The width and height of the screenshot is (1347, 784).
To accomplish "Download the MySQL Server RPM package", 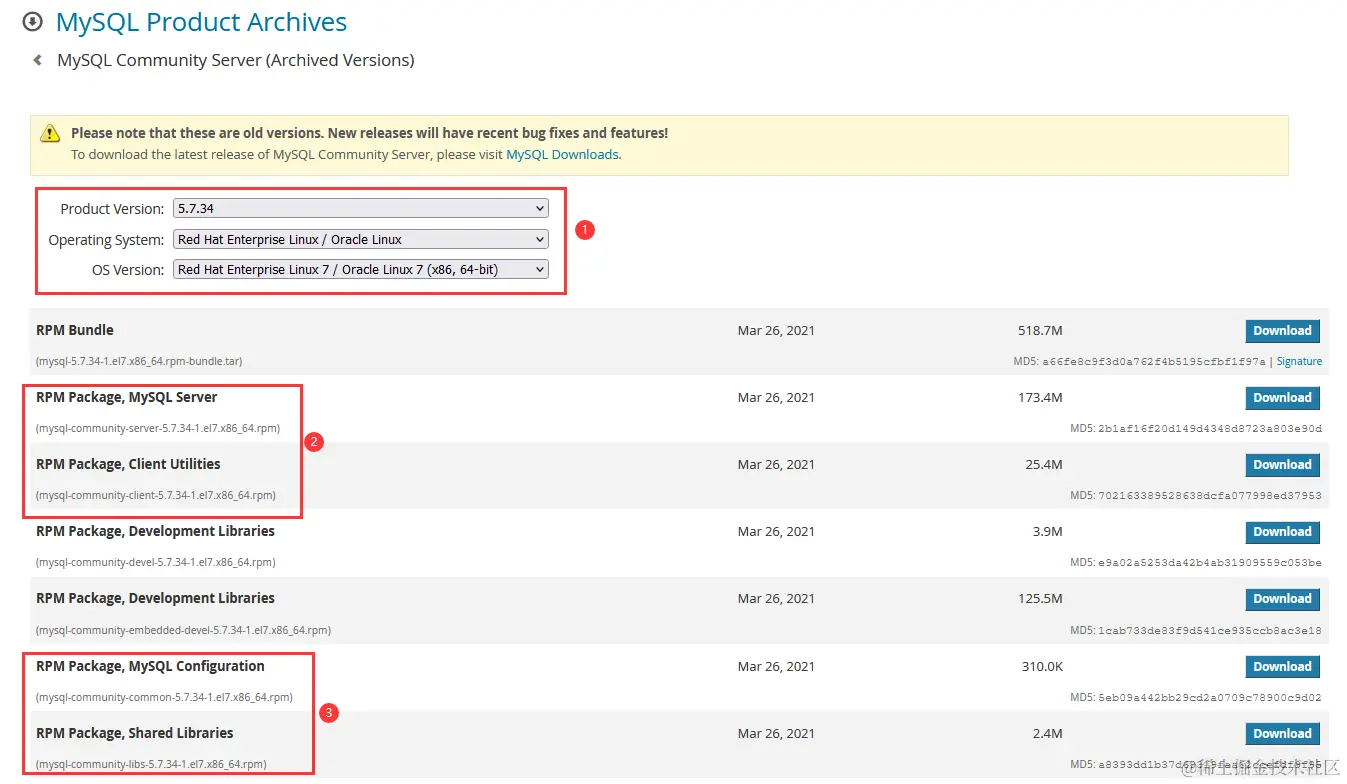I will 1282,398.
